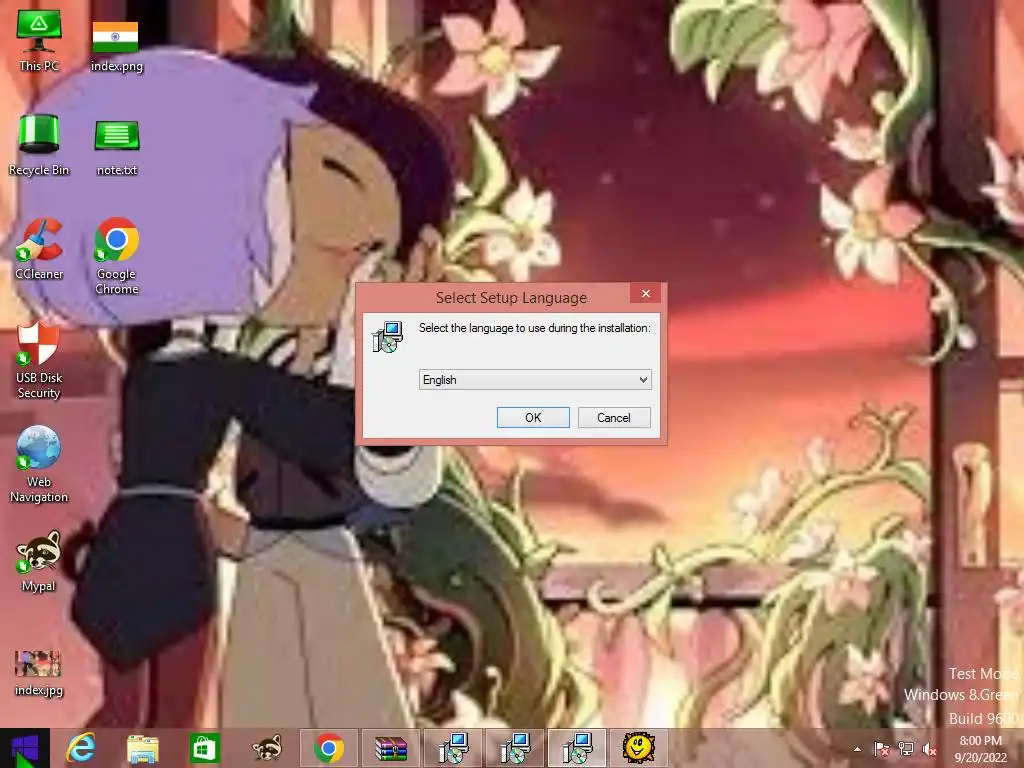Click the yellow smiley face taskbar icon
1024x768 pixels.
click(639, 748)
